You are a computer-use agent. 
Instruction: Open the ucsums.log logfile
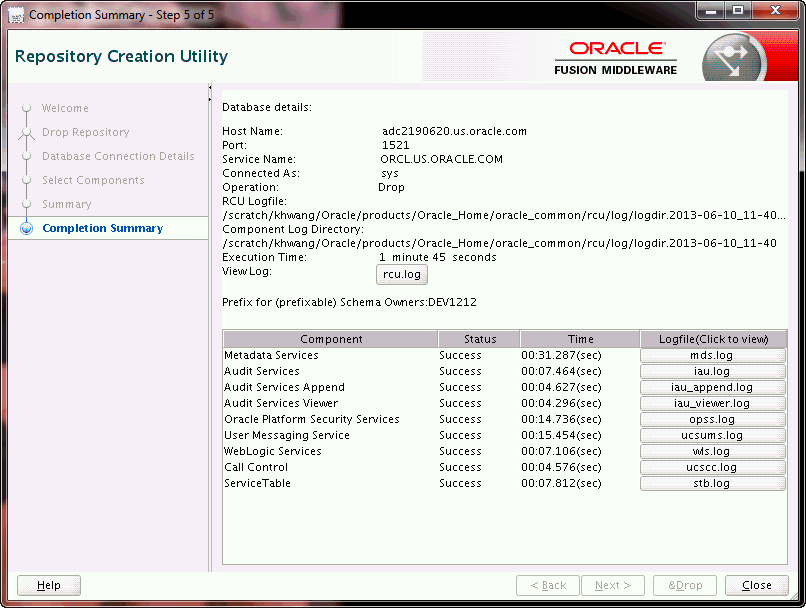point(712,435)
